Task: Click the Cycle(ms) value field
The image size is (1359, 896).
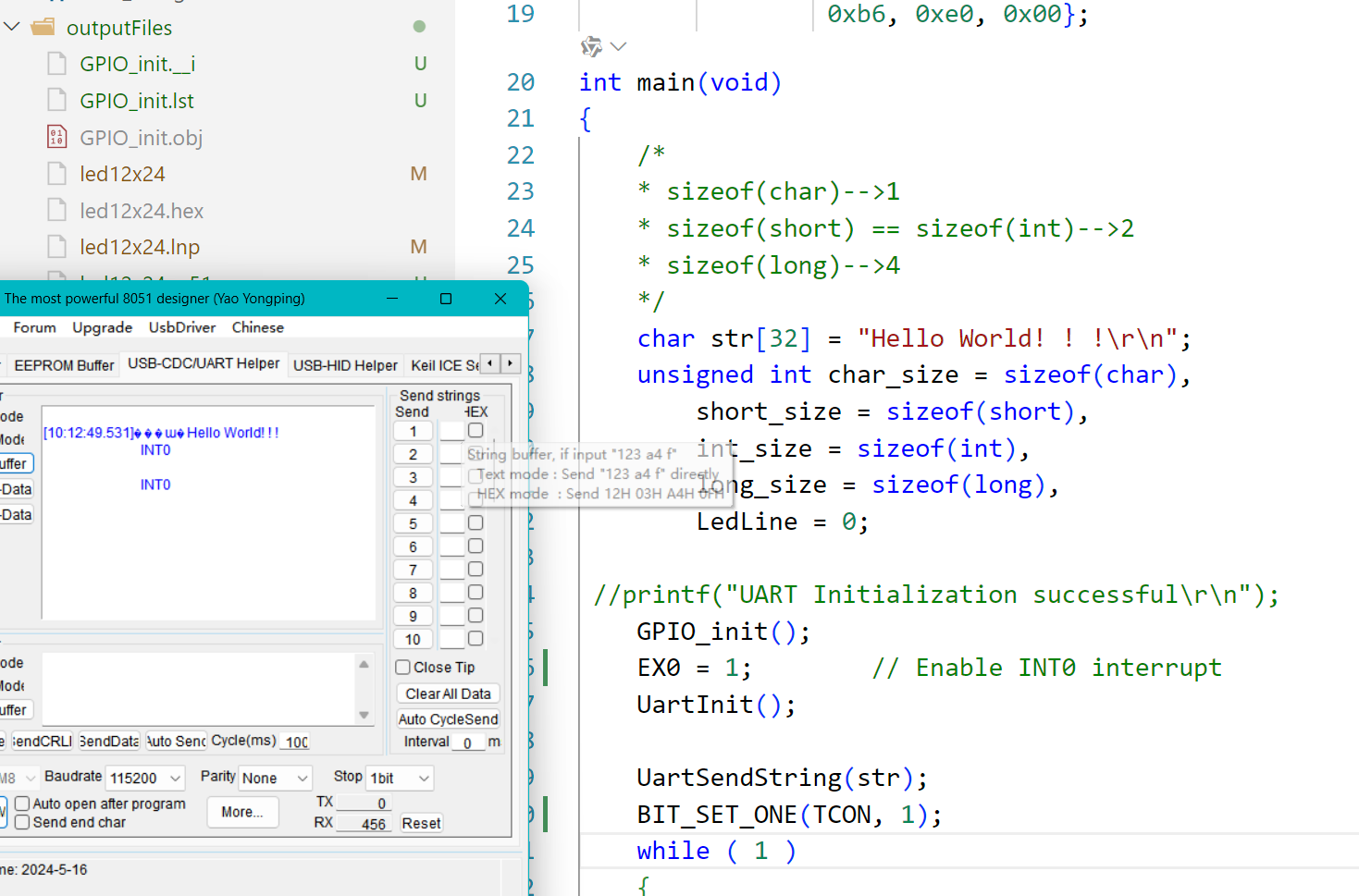Action: [296, 742]
